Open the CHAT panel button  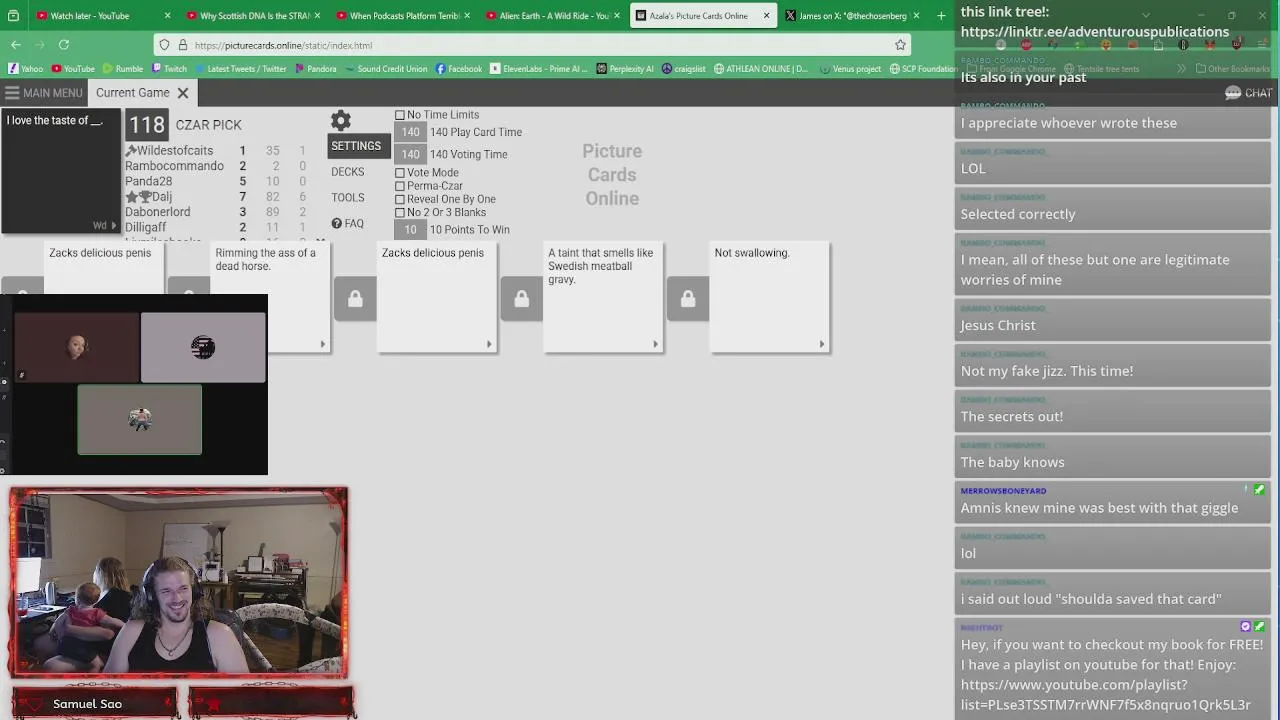coord(1248,93)
